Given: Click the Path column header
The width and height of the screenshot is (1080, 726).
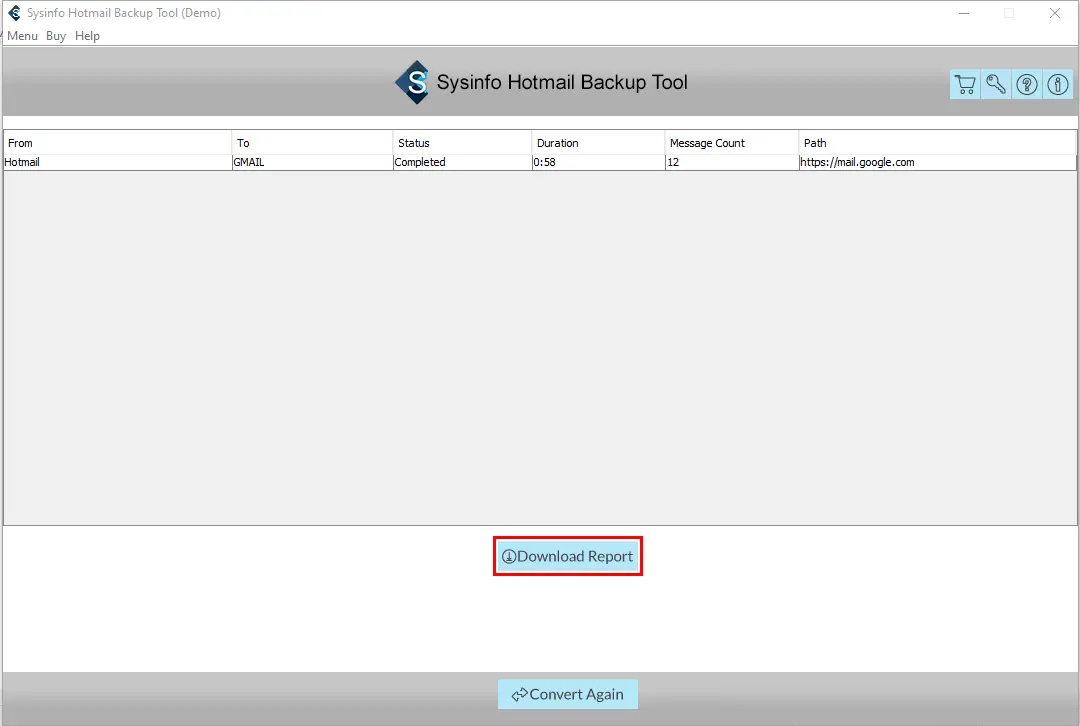Looking at the screenshot, I should coord(937,143).
